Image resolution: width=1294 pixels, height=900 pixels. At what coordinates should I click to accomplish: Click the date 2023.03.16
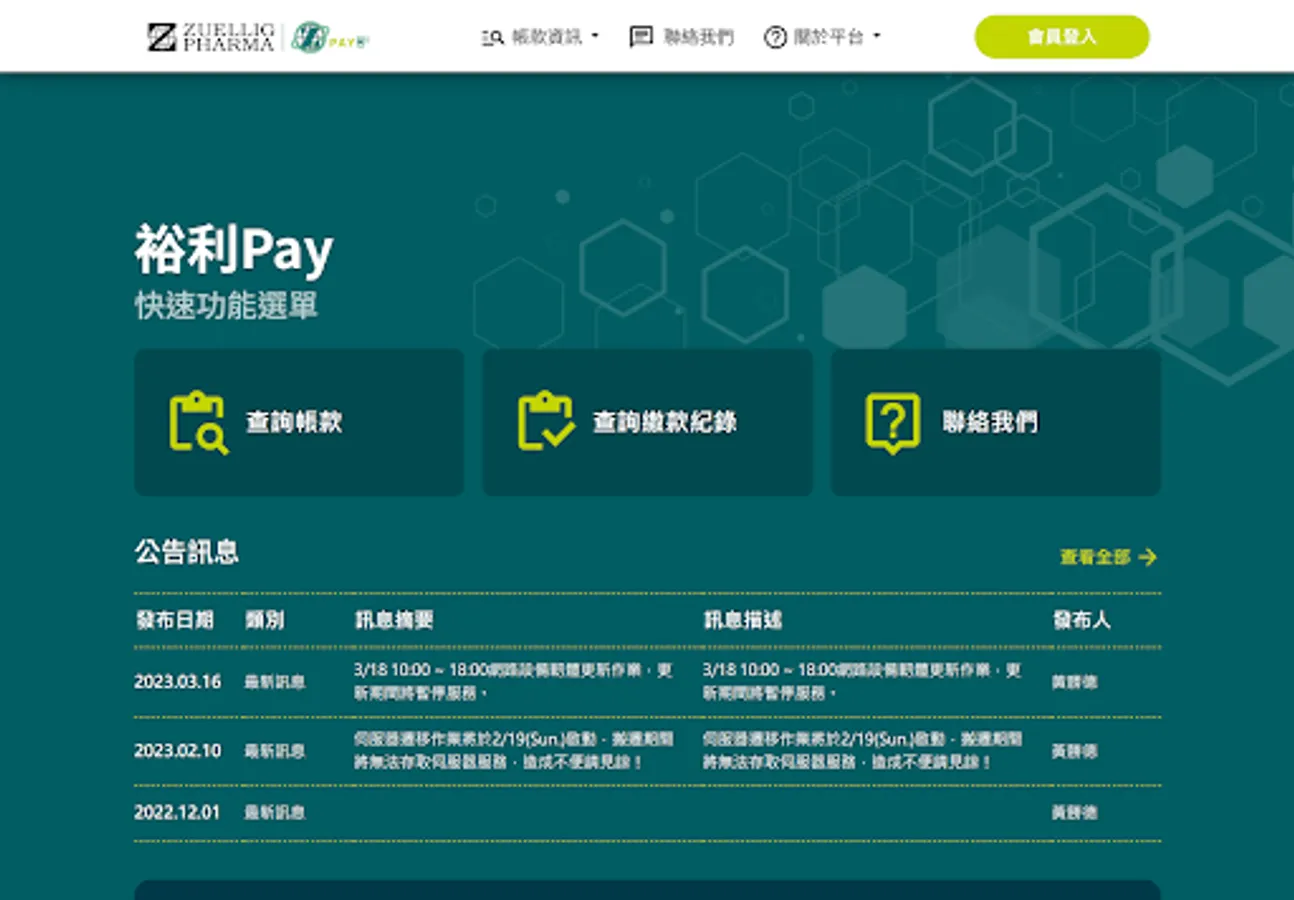point(178,682)
